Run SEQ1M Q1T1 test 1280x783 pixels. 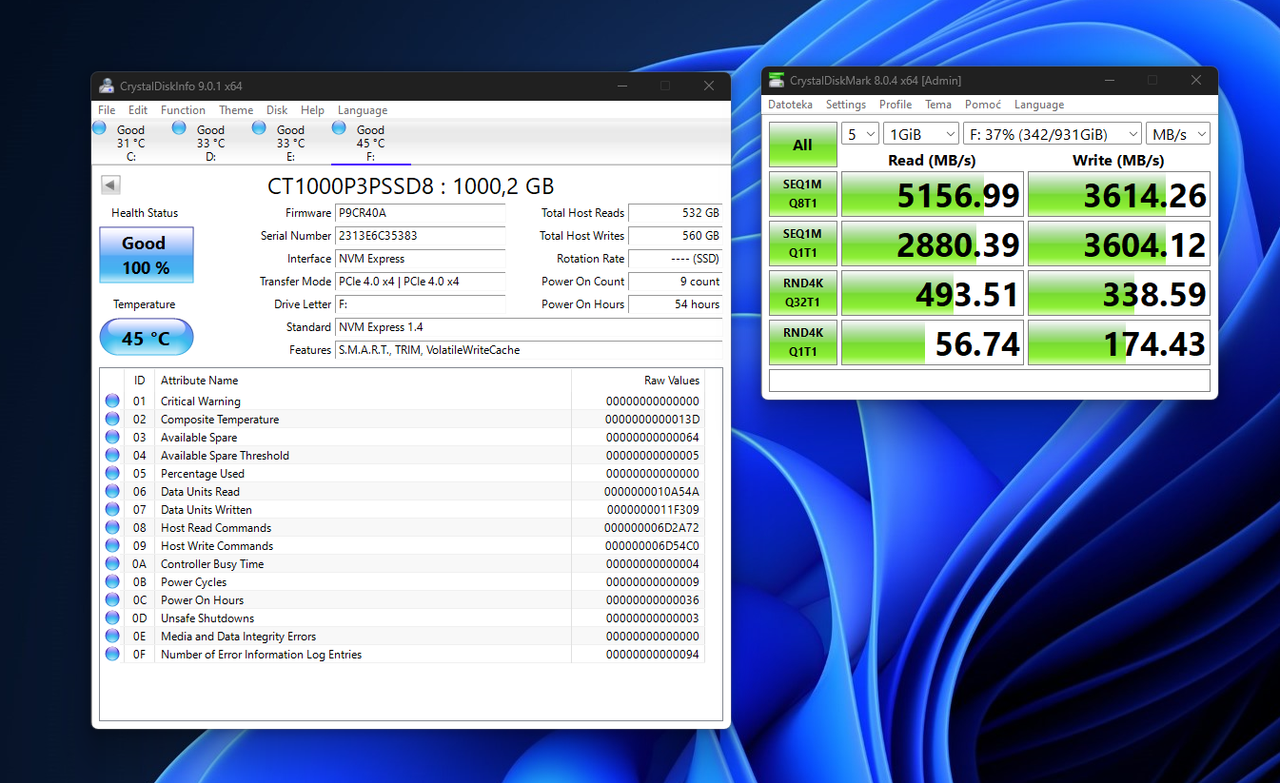point(803,243)
